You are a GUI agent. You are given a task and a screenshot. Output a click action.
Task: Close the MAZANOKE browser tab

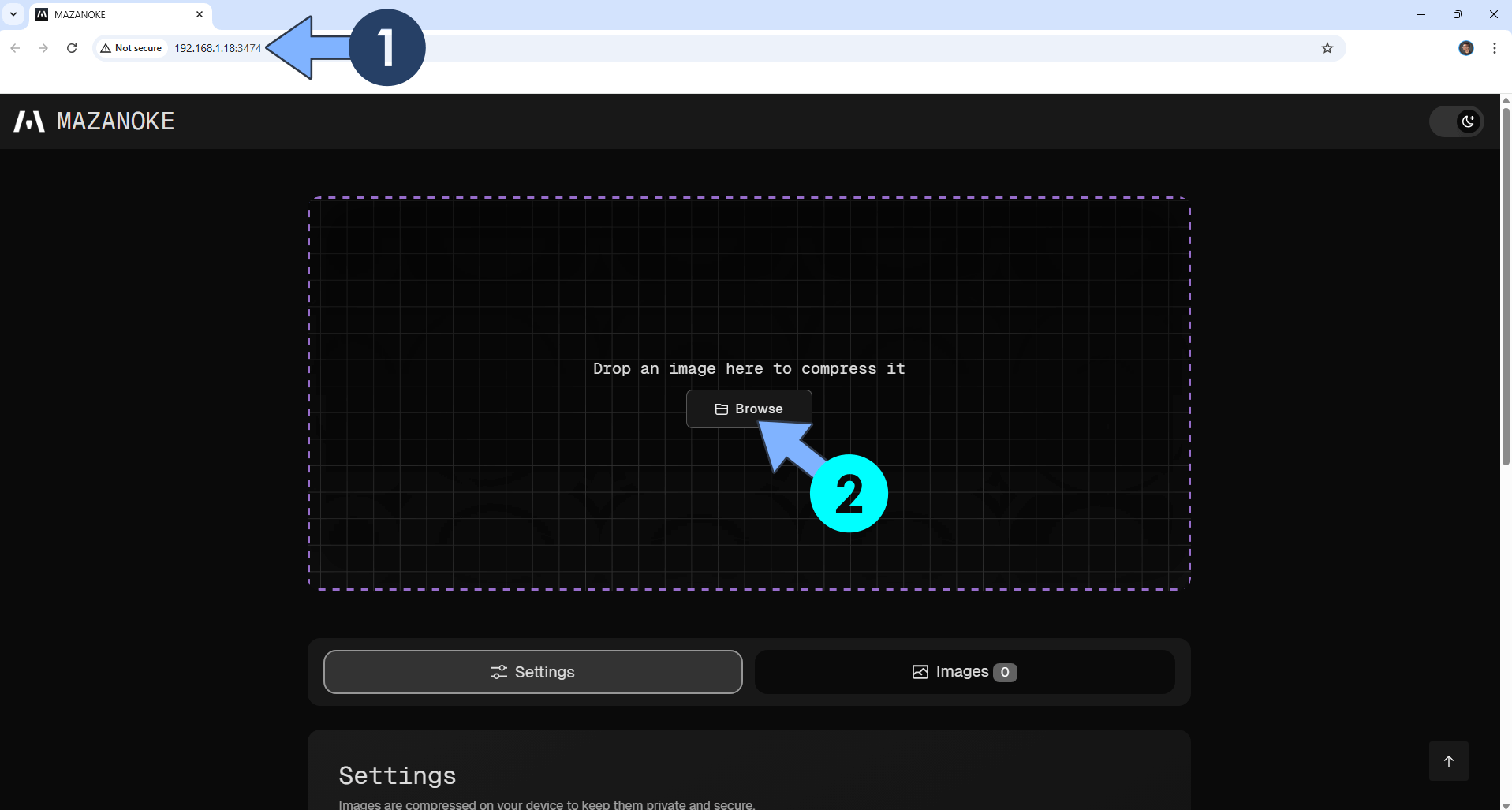(x=200, y=14)
